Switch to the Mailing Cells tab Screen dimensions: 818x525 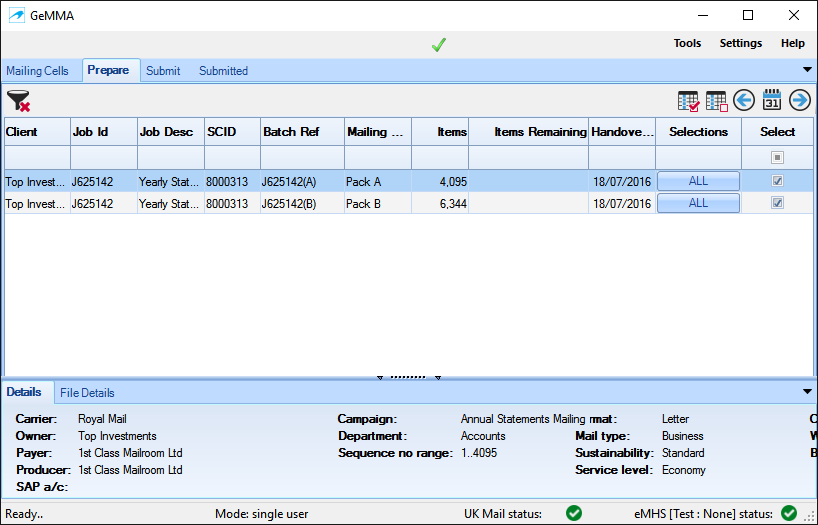pyautogui.click(x=38, y=71)
